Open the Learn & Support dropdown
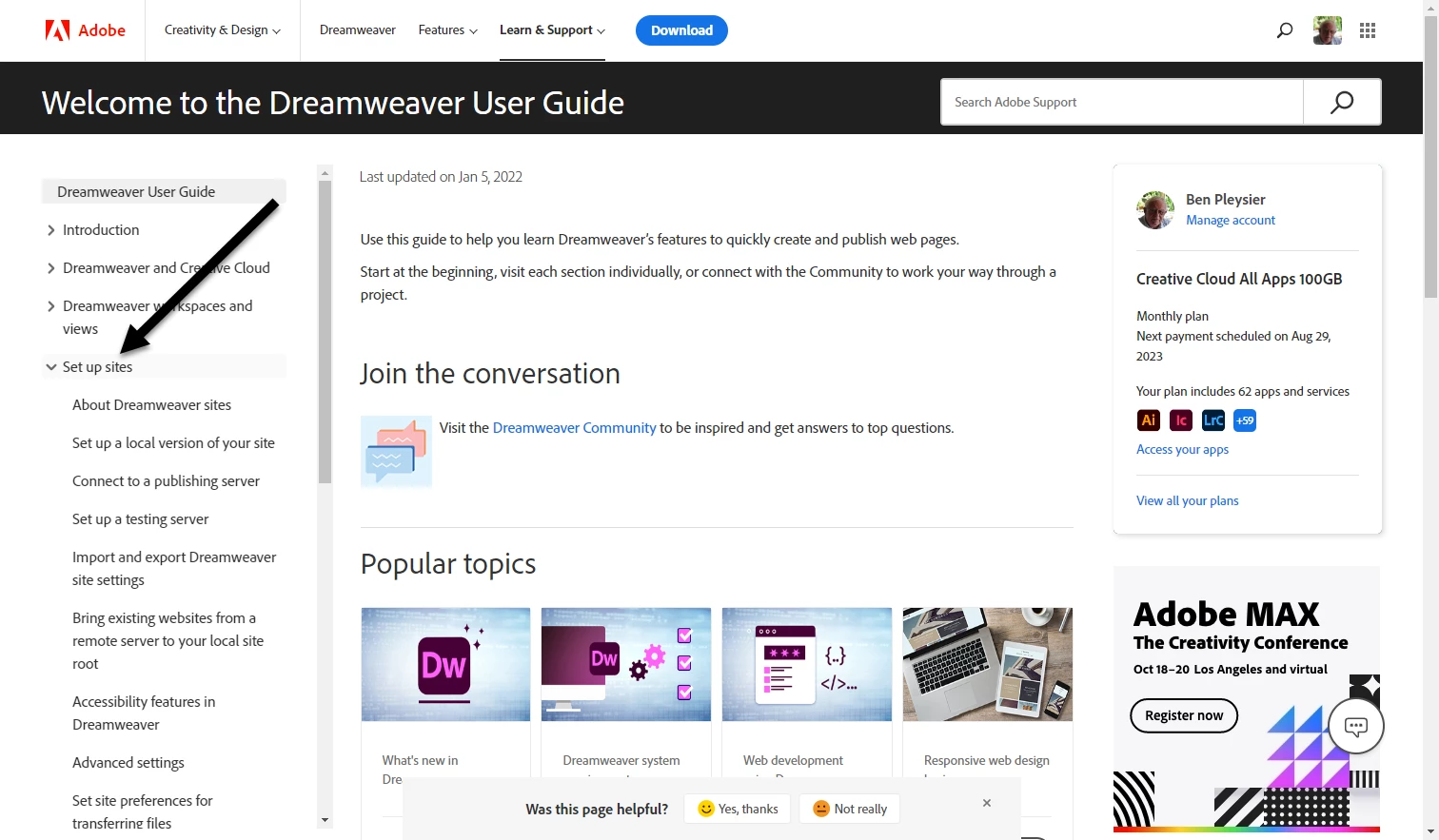Image resolution: width=1439 pixels, height=840 pixels. coord(552,30)
